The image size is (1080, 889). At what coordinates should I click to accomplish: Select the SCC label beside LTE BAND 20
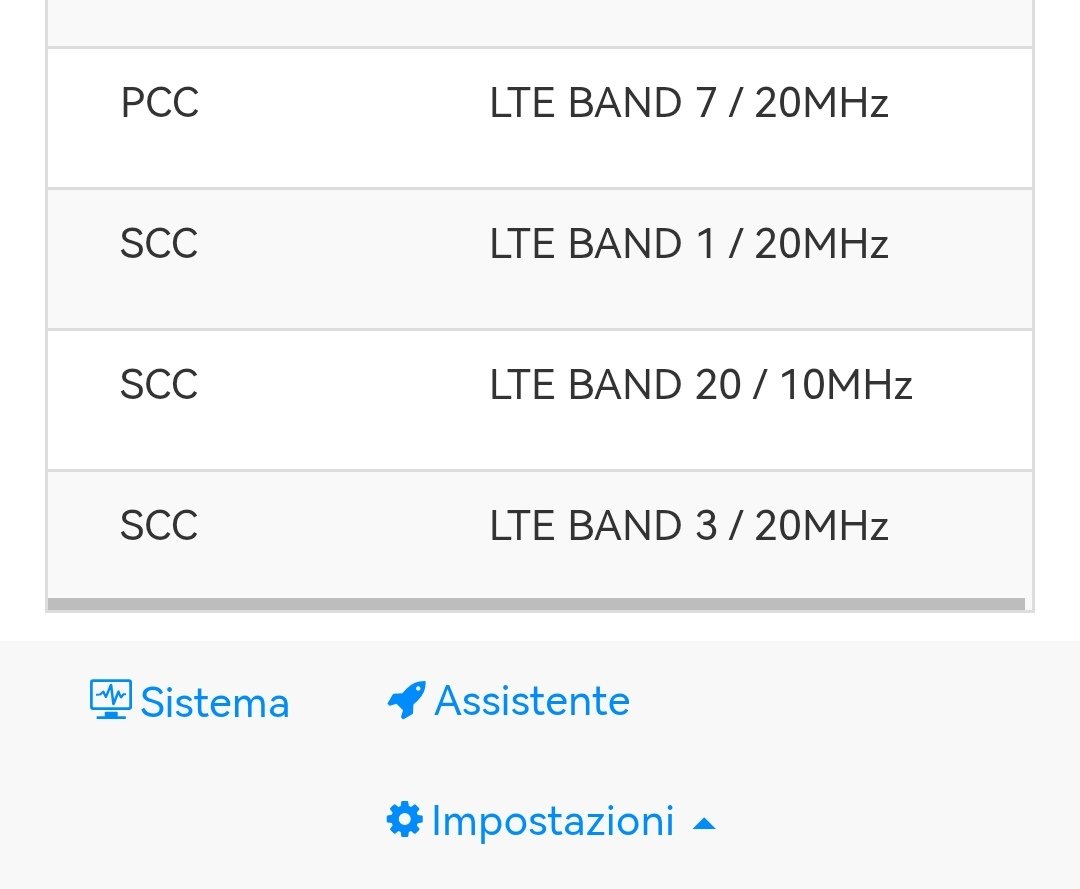point(159,385)
